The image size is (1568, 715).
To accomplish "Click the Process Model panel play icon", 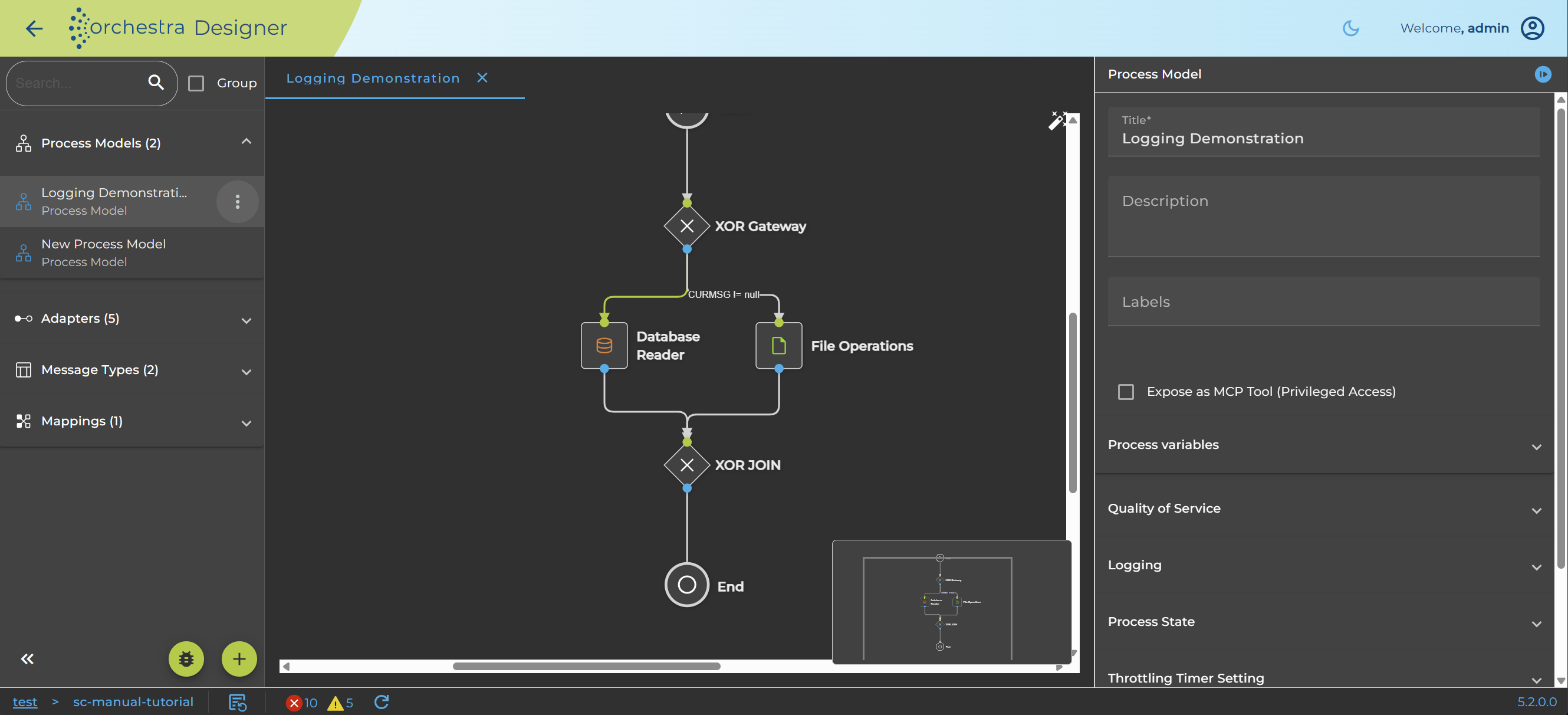I will [x=1543, y=74].
